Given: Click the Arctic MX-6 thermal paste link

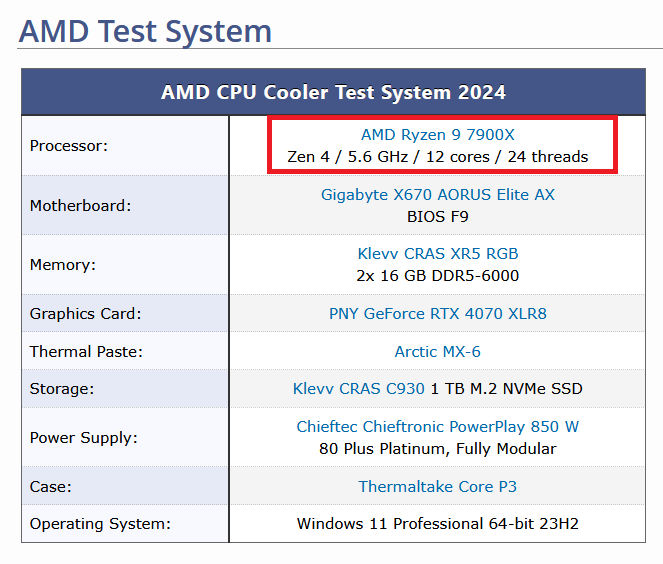Looking at the screenshot, I should [438, 351].
